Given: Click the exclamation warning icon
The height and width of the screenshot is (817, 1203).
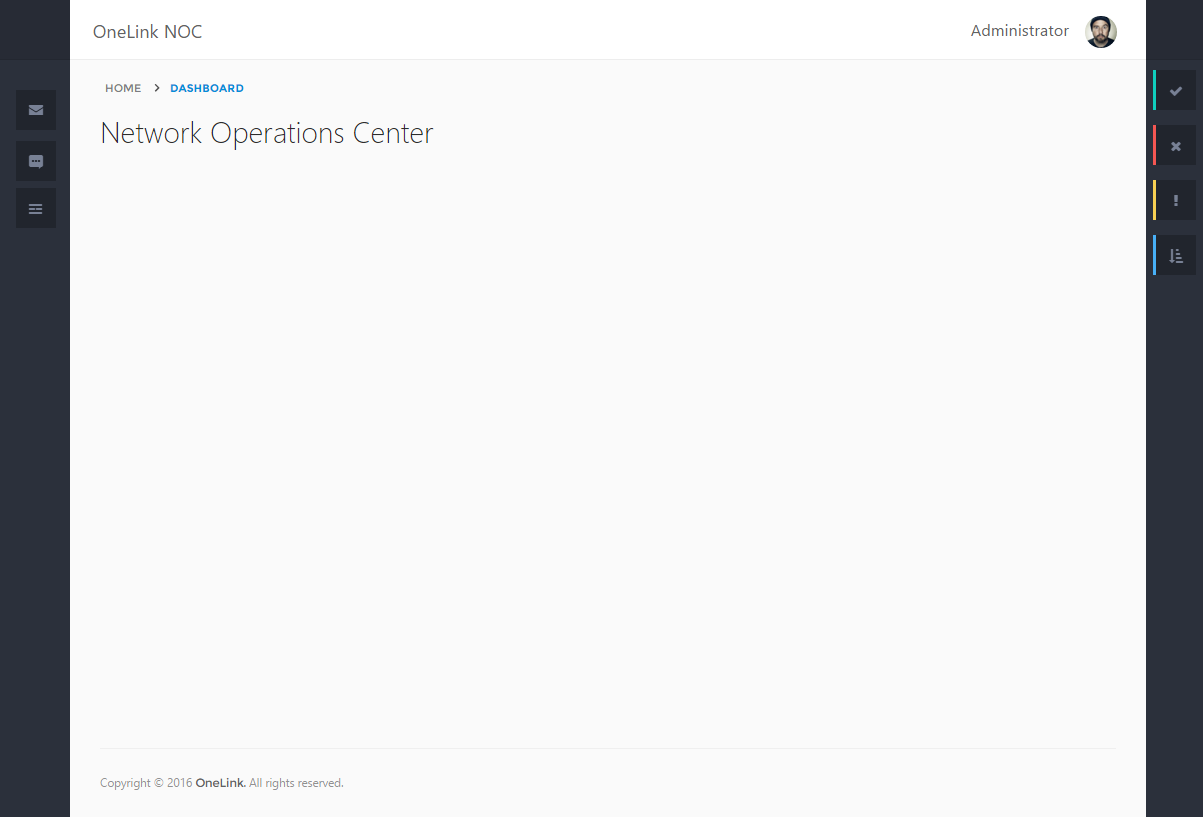Looking at the screenshot, I should click(x=1176, y=200).
